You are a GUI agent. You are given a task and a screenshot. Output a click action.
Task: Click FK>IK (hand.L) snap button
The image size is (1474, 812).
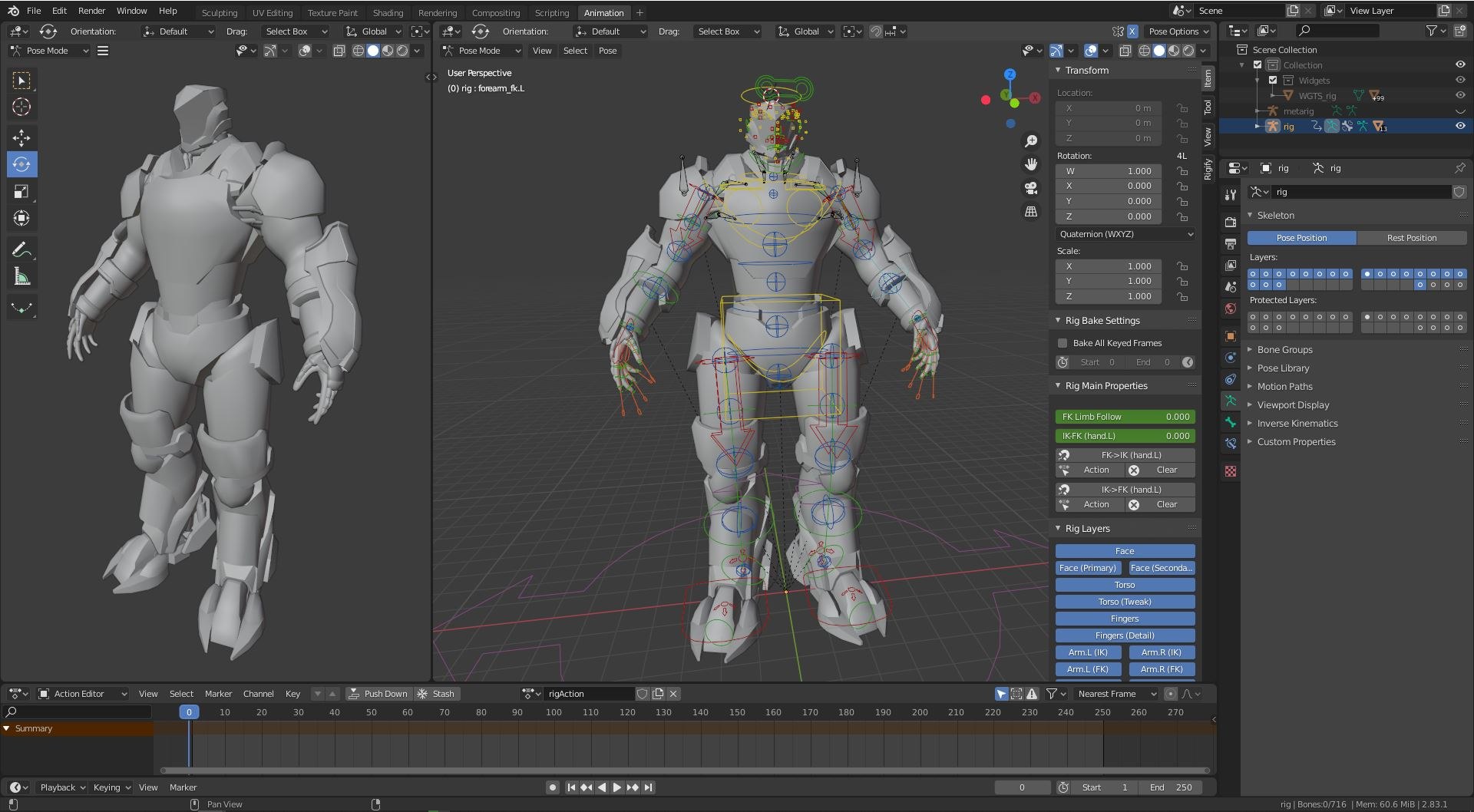coord(1125,455)
